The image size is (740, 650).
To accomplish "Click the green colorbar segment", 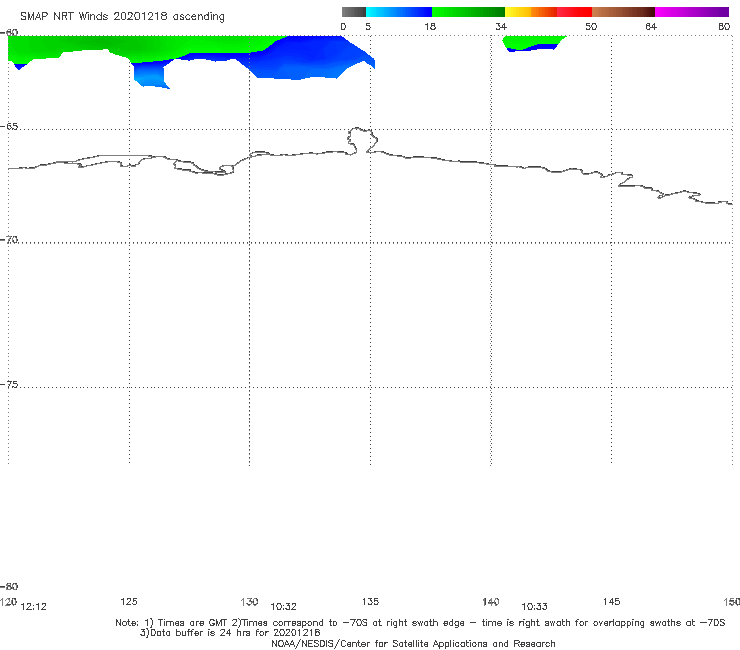I will [x=468, y=12].
